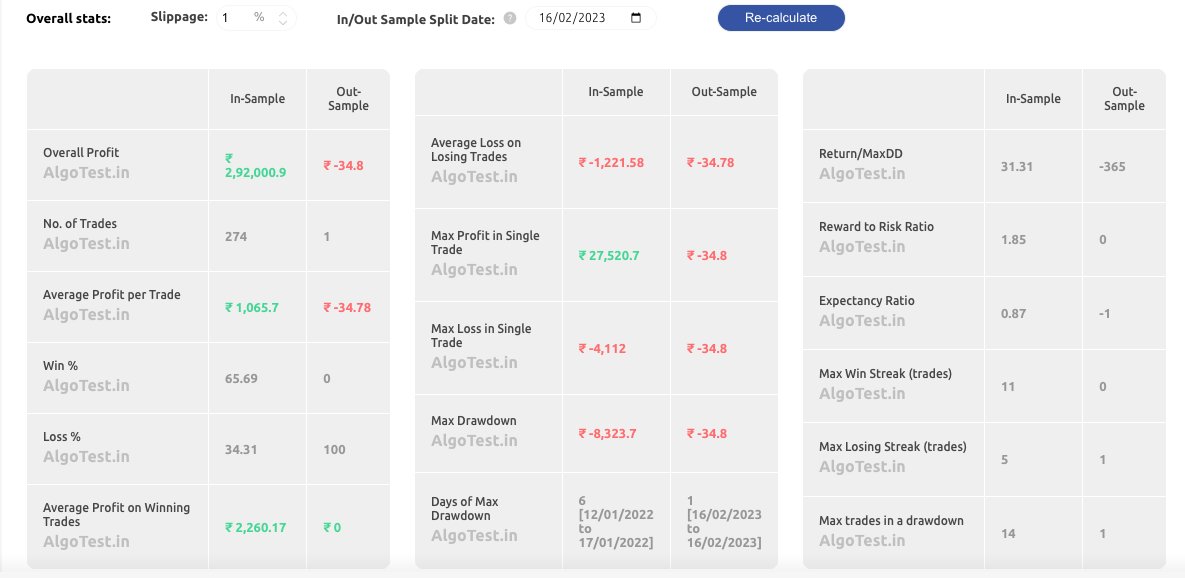Select the in-sample Loss % value 34.31
Image resolution: width=1185 pixels, height=578 pixels.
[241, 450]
